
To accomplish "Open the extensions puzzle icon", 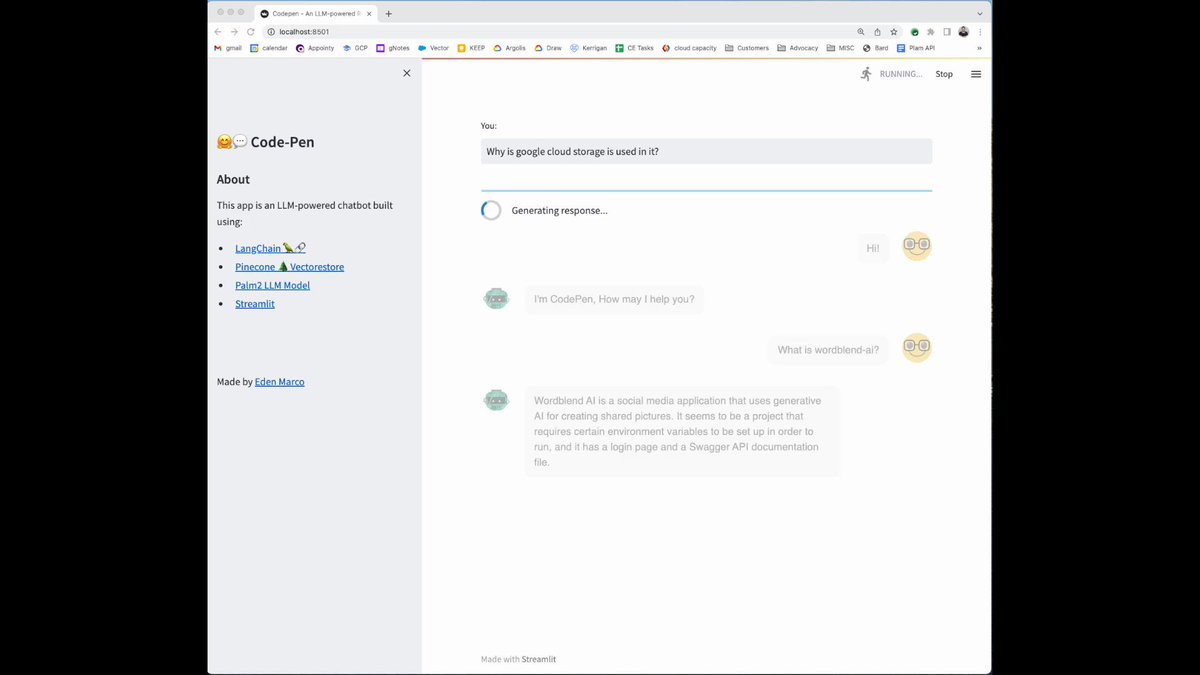I will [931, 31].
